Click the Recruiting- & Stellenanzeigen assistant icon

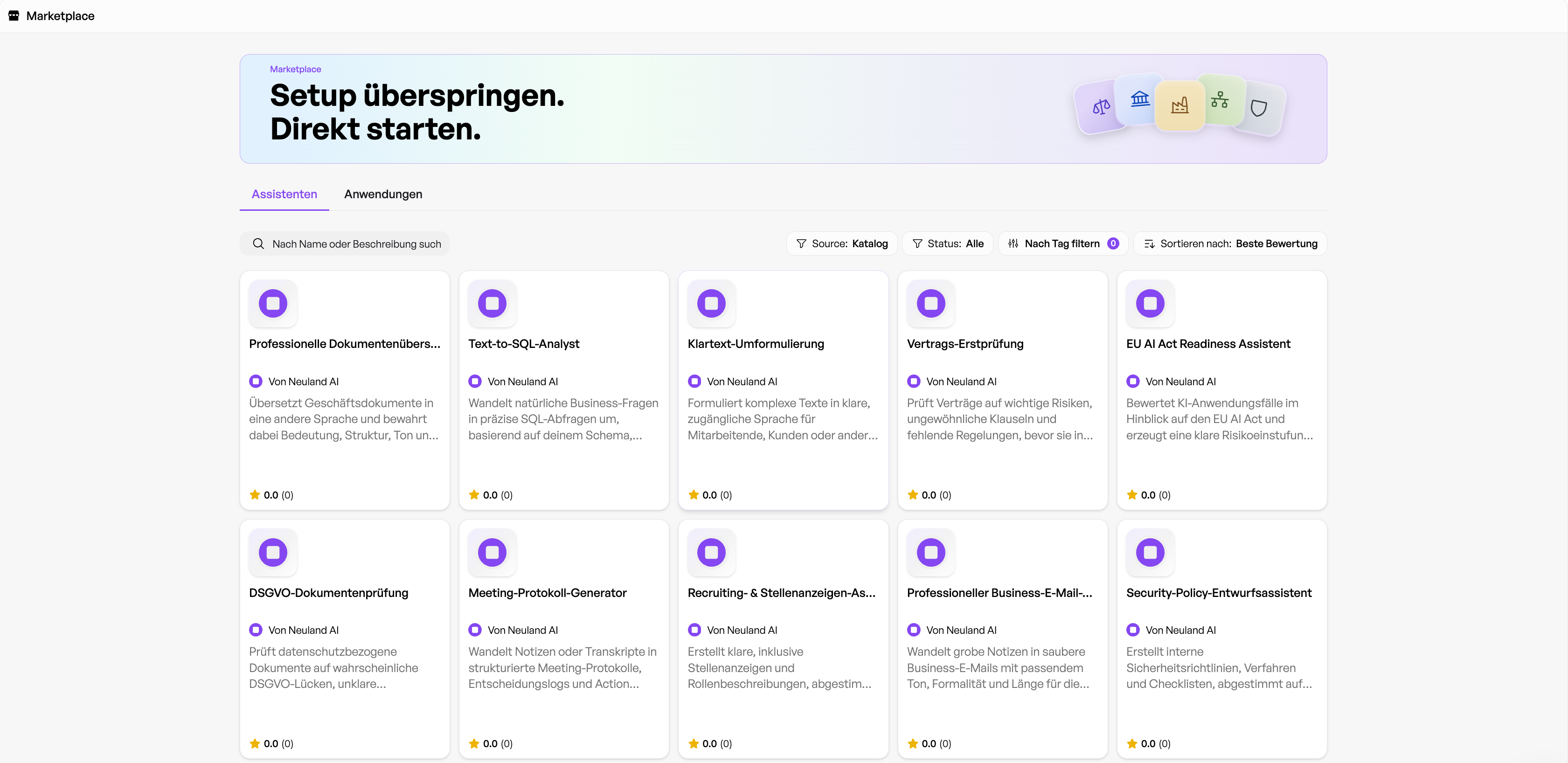tap(711, 552)
